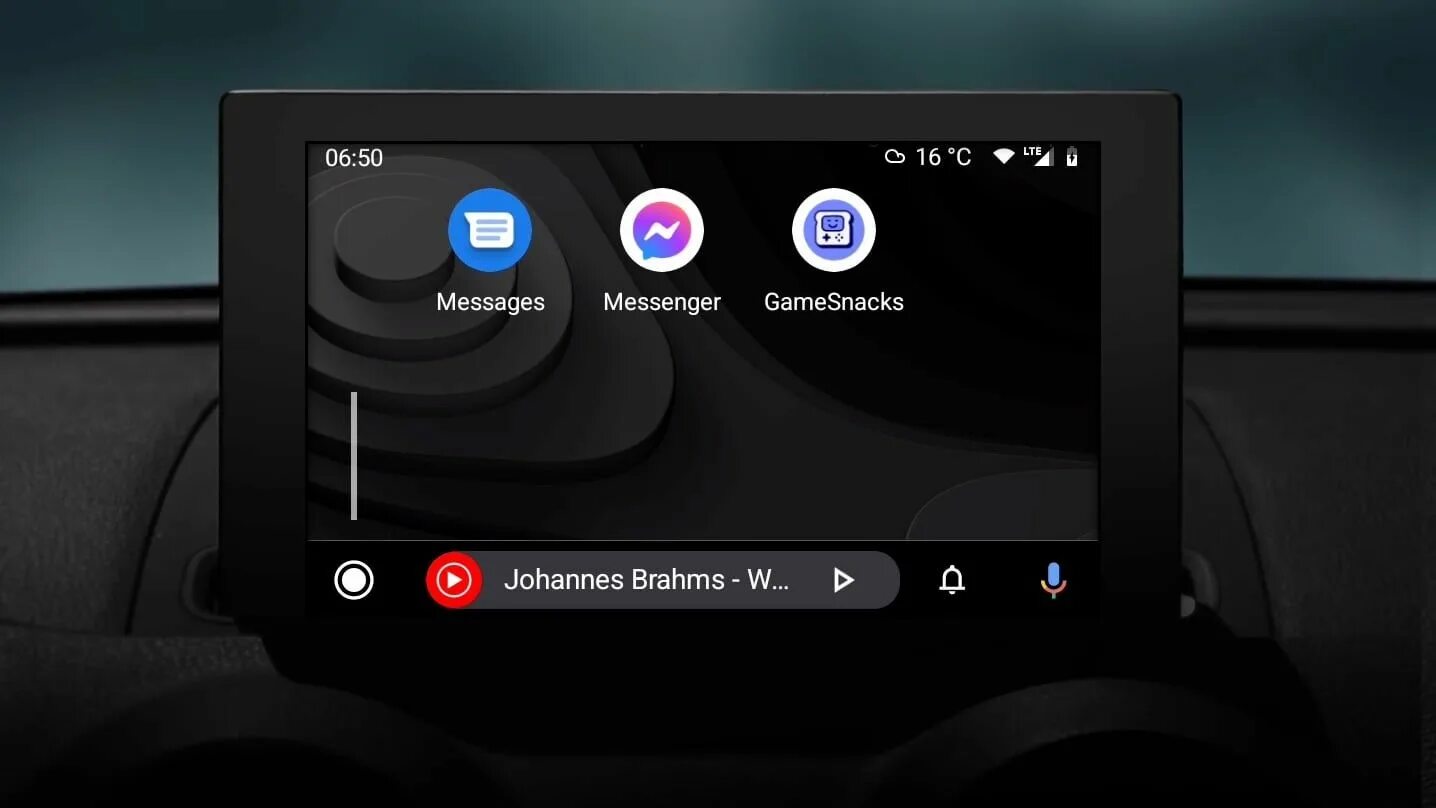
Task: Open the GameSnacks app icon
Action: pos(834,230)
